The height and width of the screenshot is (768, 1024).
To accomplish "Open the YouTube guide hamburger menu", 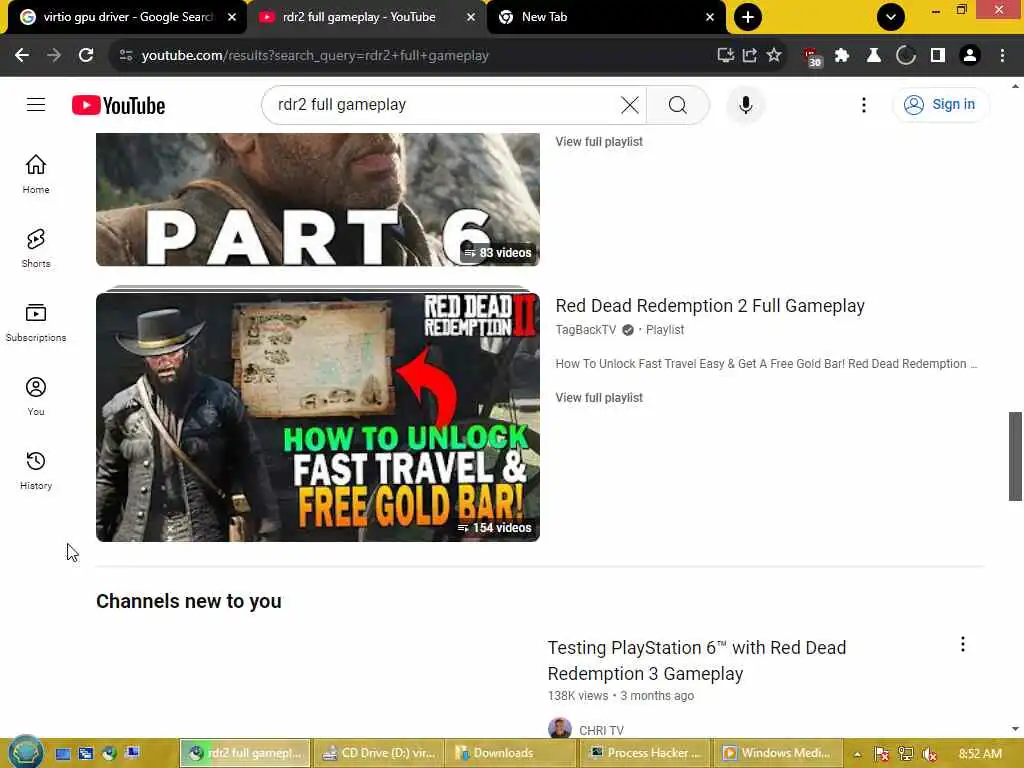I will coord(36,104).
